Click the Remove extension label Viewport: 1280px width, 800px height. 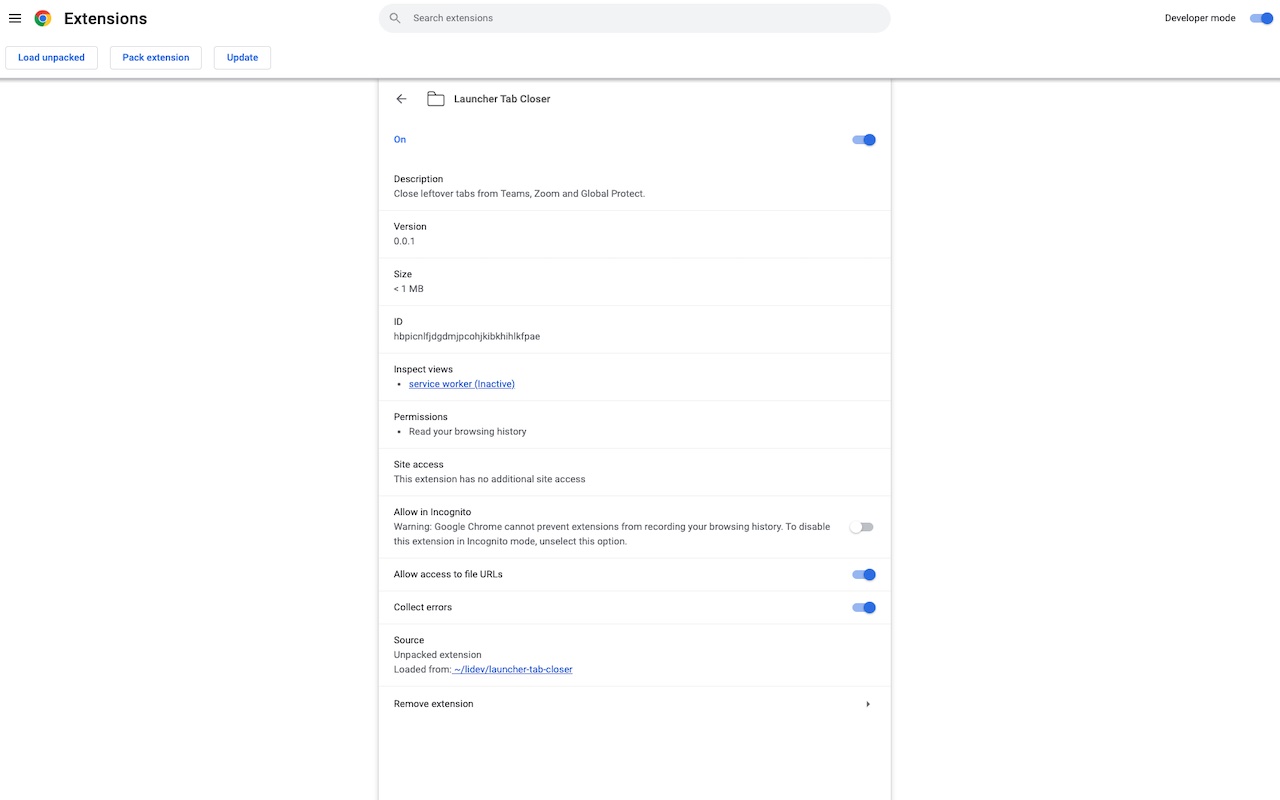click(434, 704)
